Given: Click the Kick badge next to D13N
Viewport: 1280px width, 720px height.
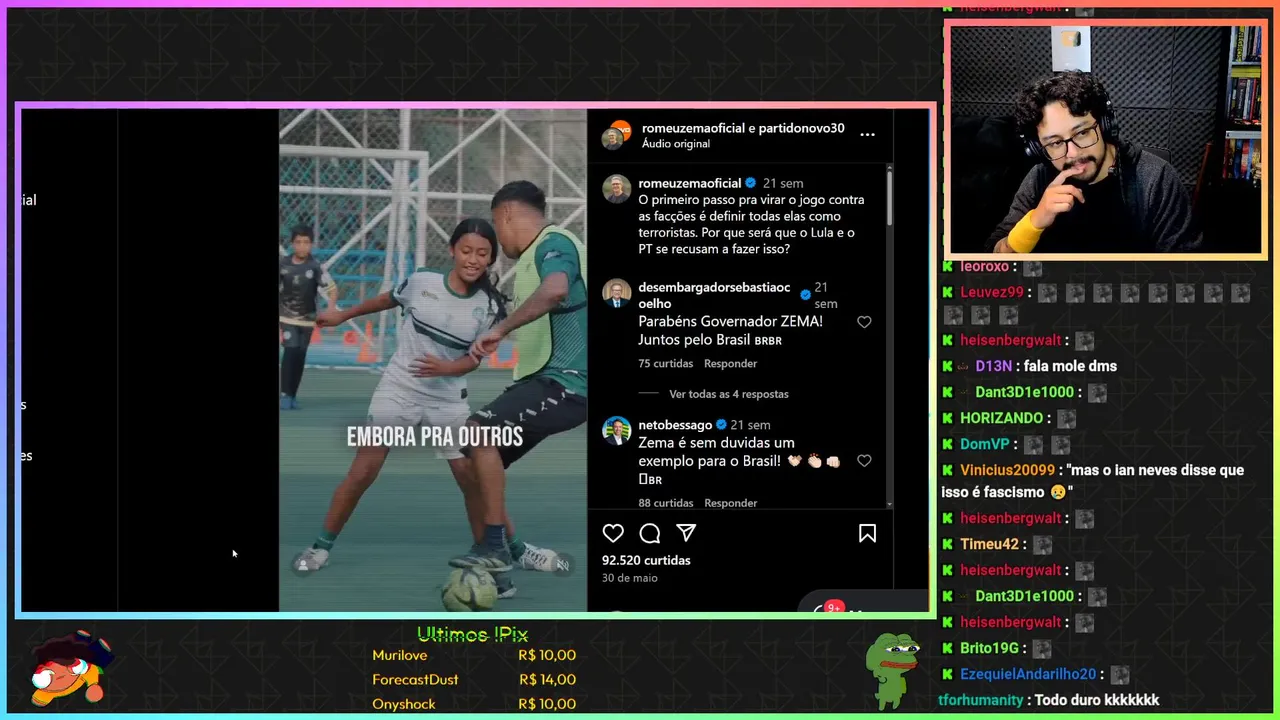Looking at the screenshot, I should [947, 366].
